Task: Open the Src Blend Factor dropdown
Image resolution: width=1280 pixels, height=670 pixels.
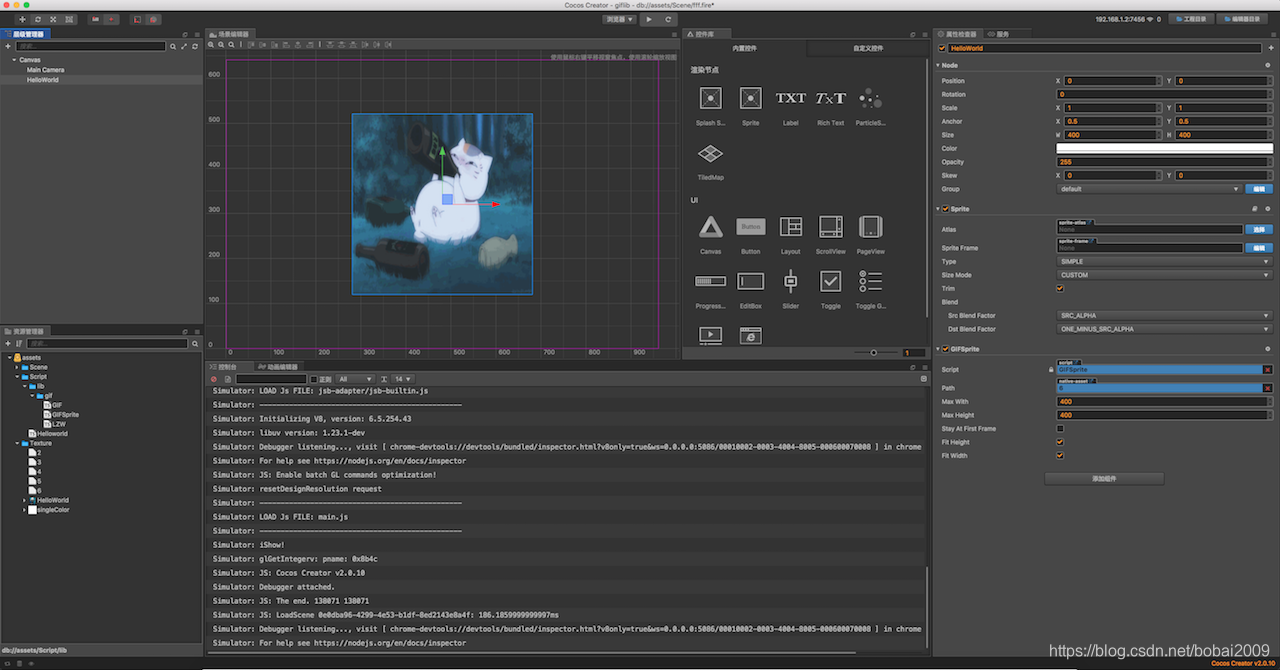Action: (1165, 315)
